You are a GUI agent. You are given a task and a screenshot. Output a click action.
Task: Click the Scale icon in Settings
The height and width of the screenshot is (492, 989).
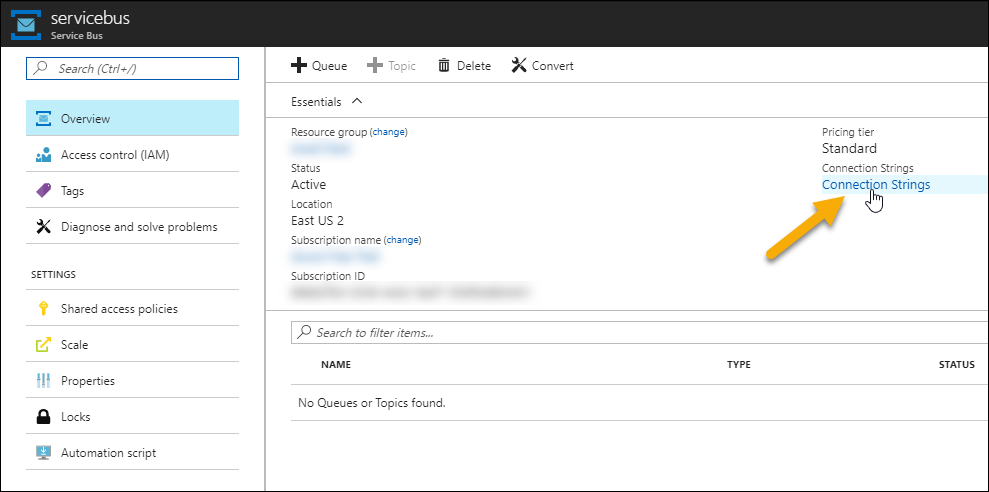click(43, 345)
